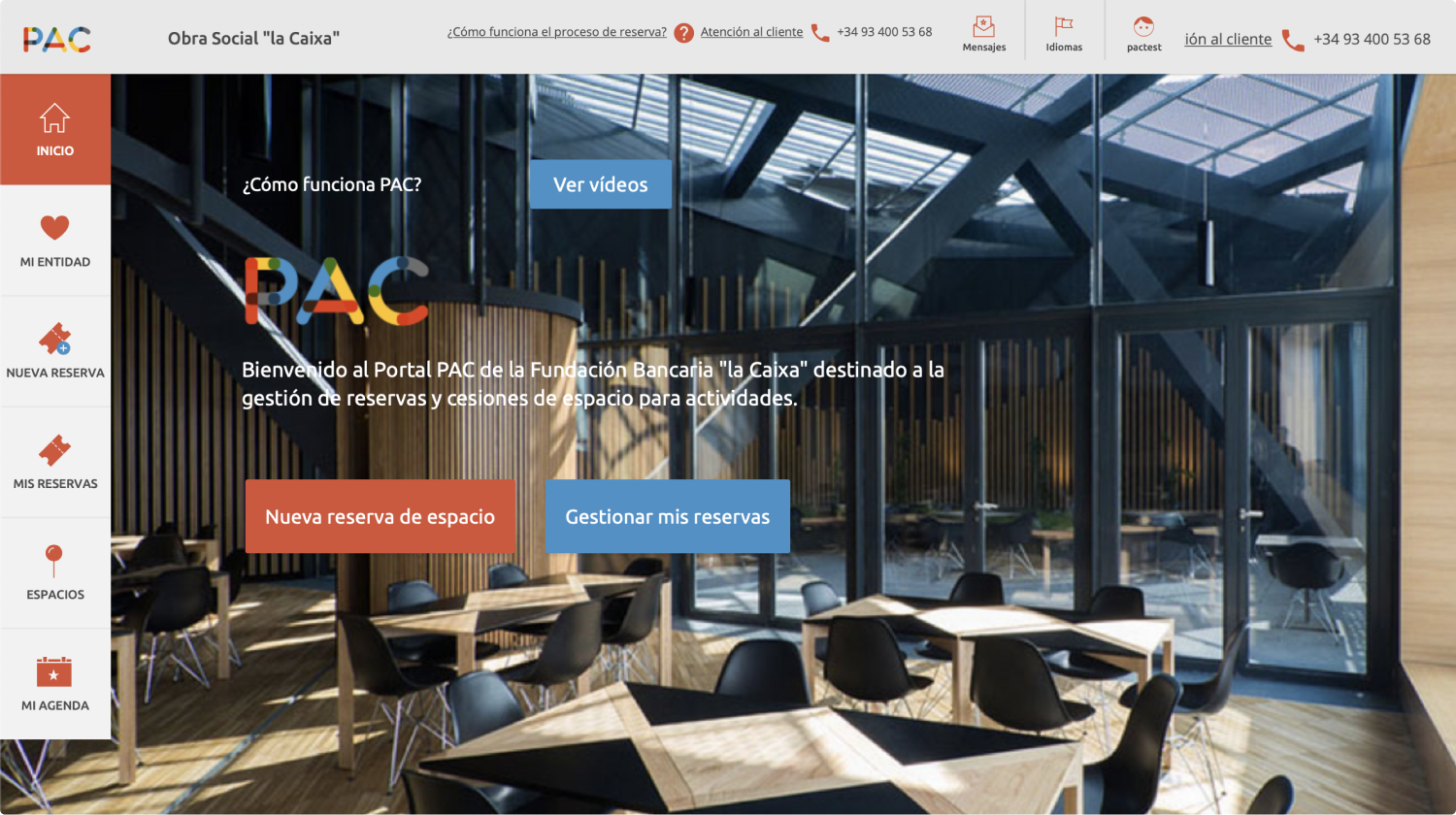
Task: Select the MI AGENDA sidebar label
Action: (55, 705)
